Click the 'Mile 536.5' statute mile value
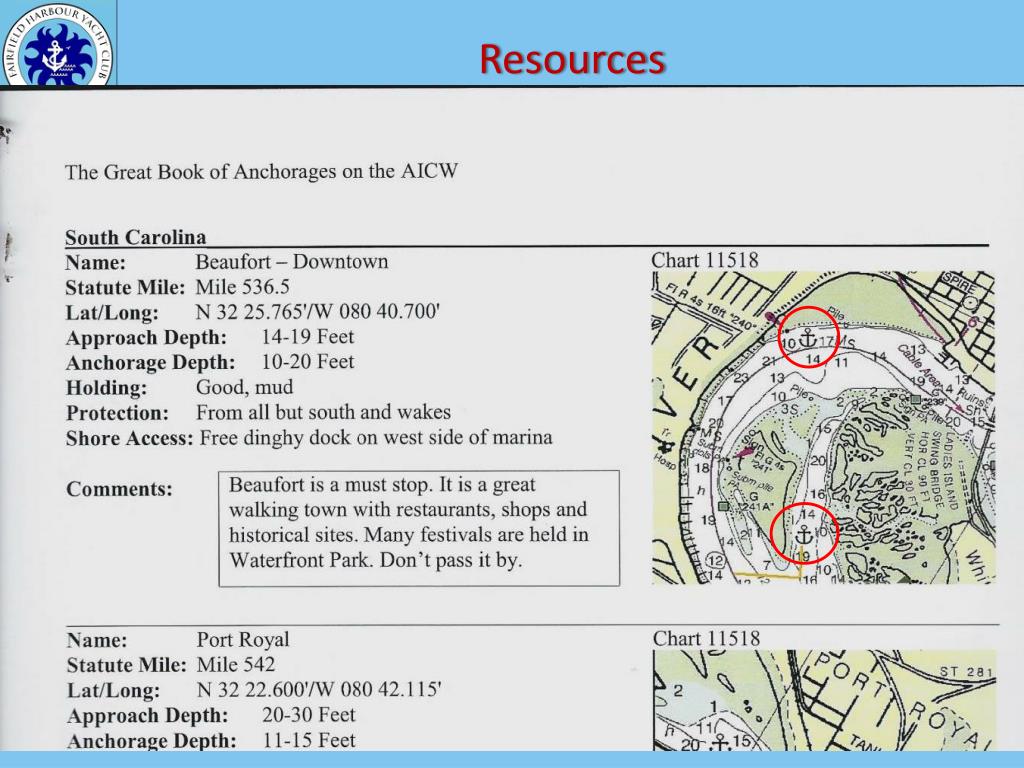 (242, 287)
